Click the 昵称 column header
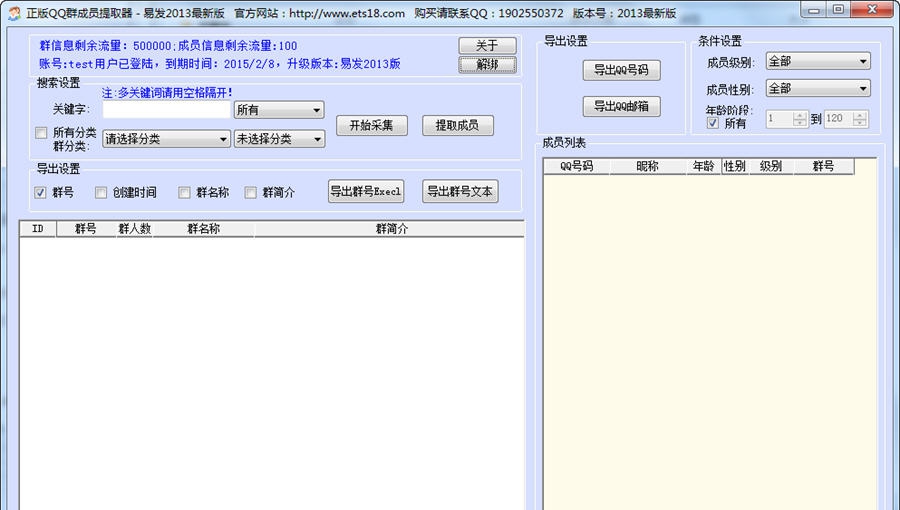Screen dimensions: 900x510 coord(648,166)
